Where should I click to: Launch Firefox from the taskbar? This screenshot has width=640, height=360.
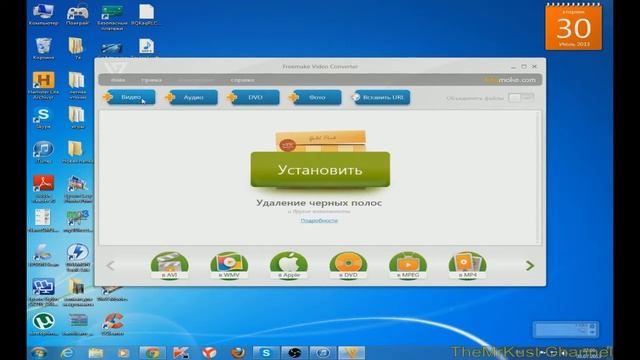238,352
